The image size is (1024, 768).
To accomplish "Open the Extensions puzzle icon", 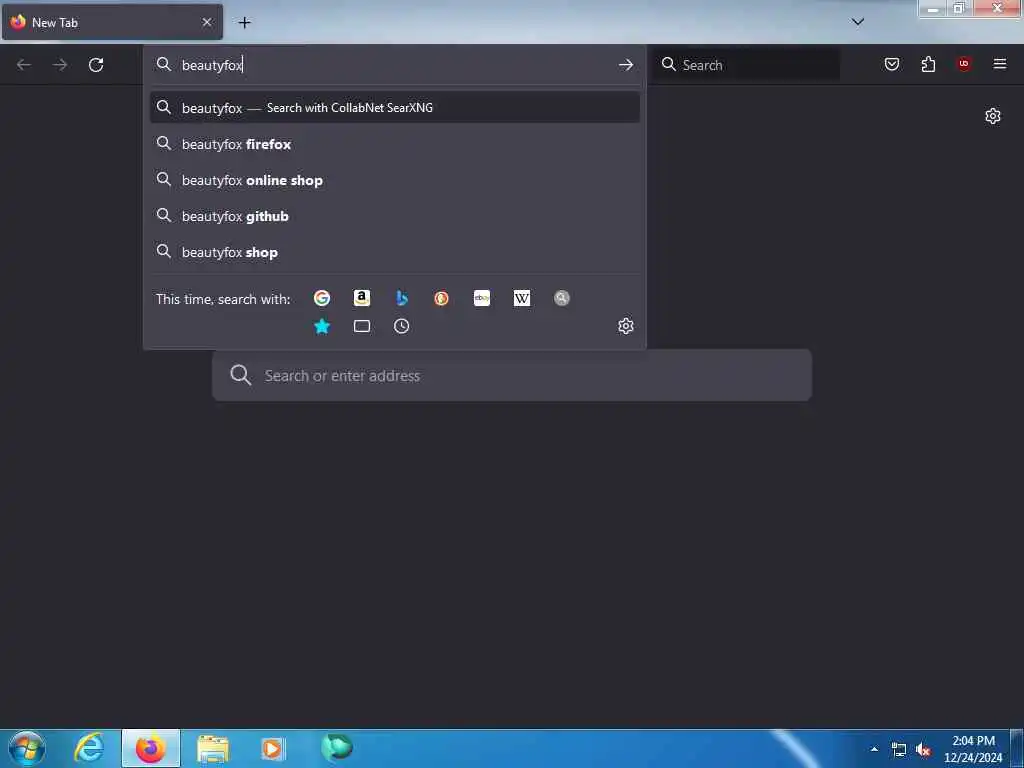I will tap(928, 64).
